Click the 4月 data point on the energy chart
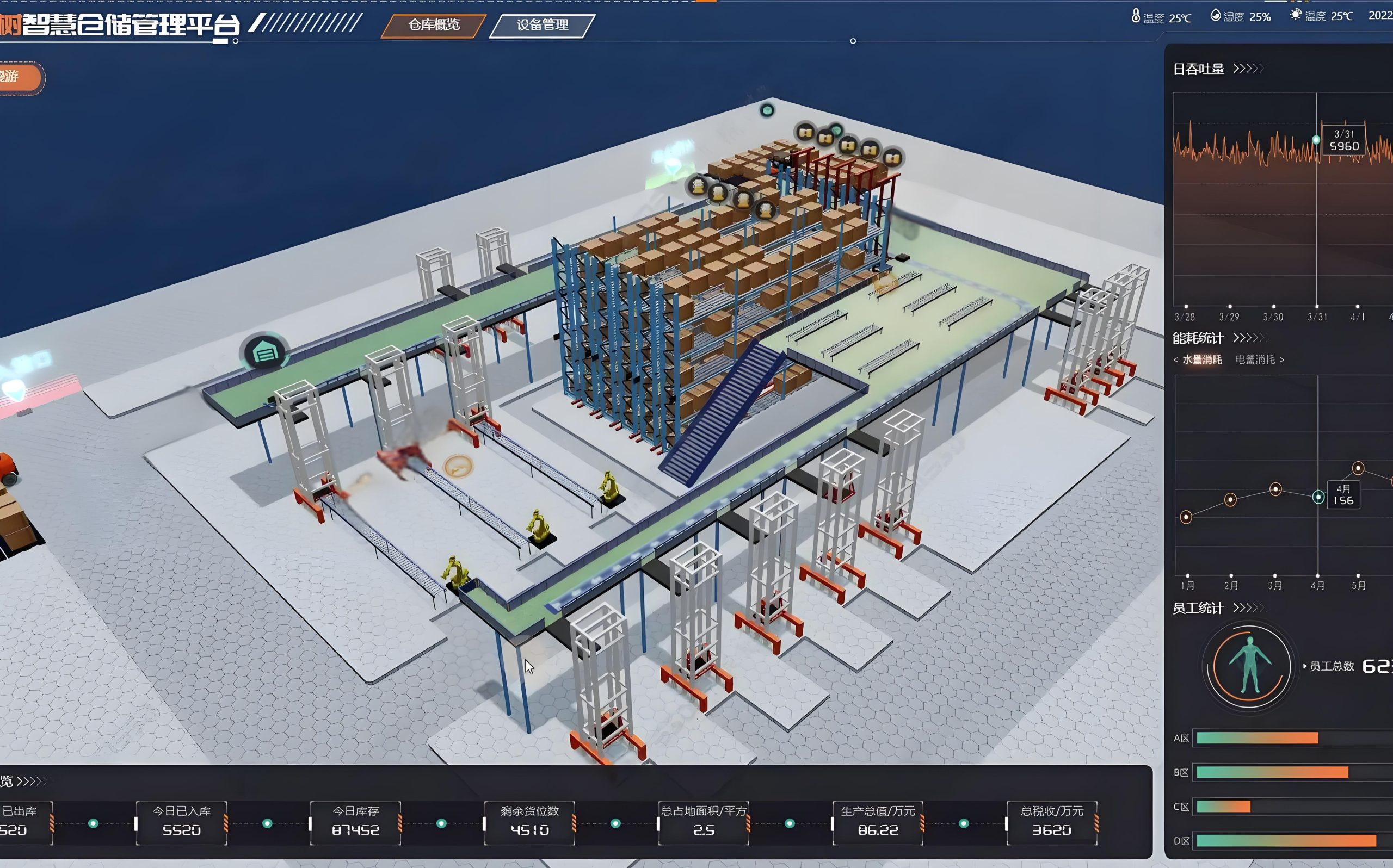The width and height of the screenshot is (1393, 868). [1318, 497]
